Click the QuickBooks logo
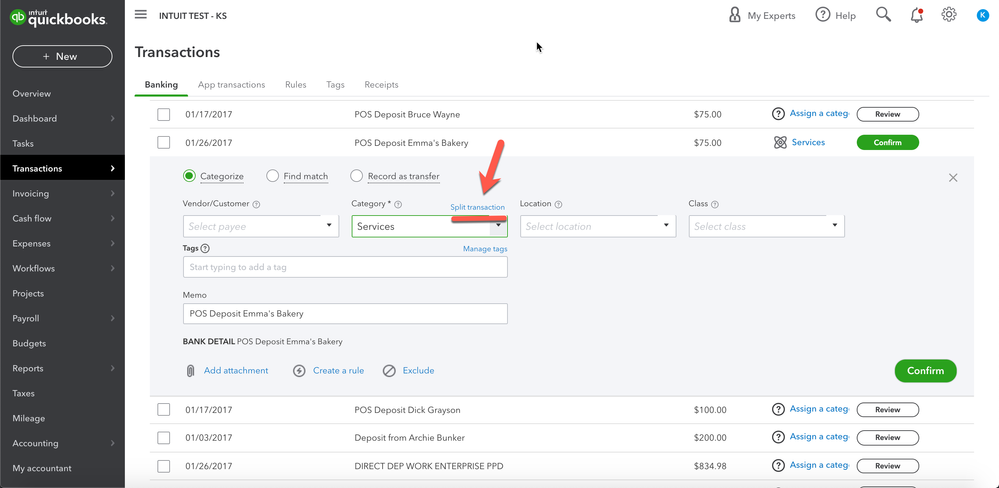This screenshot has width=999, height=488. [57, 18]
